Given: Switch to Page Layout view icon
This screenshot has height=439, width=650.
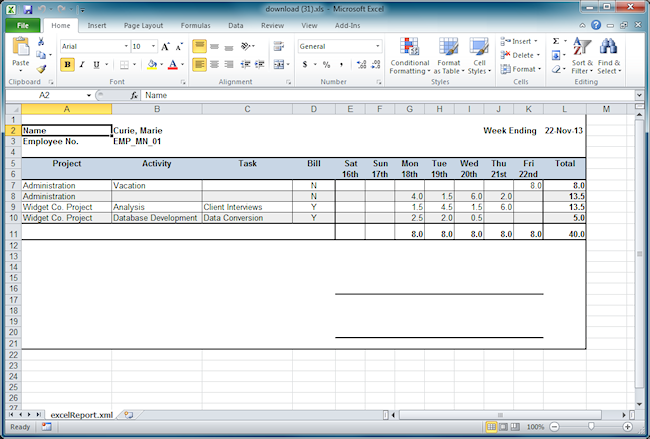Looking at the screenshot, I should pos(503,427).
